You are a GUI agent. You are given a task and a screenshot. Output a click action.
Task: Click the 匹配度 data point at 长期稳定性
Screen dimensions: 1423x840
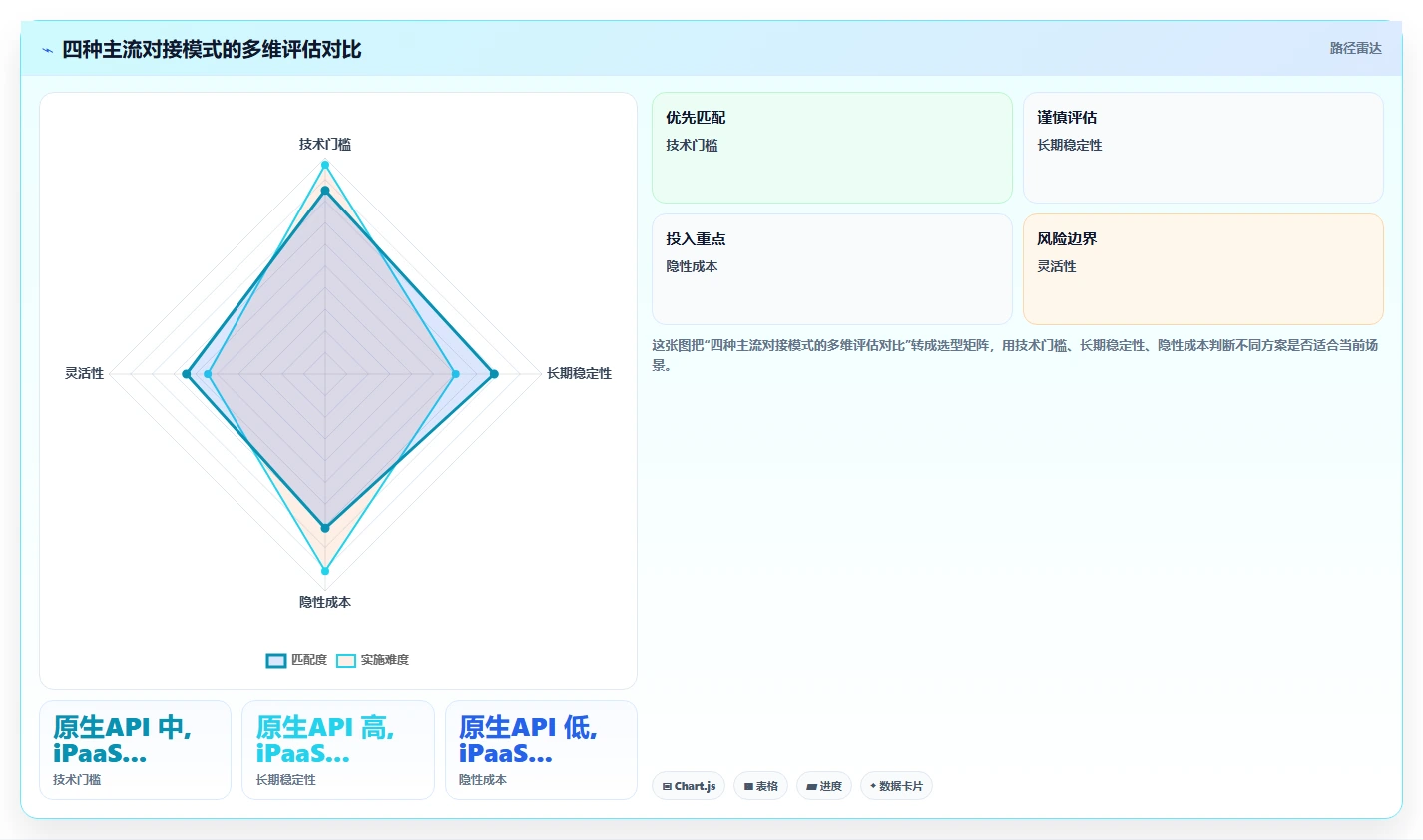click(494, 374)
